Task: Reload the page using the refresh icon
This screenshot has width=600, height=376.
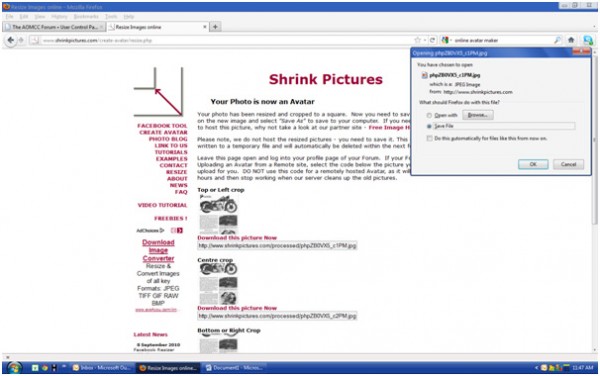Action: click(432, 40)
